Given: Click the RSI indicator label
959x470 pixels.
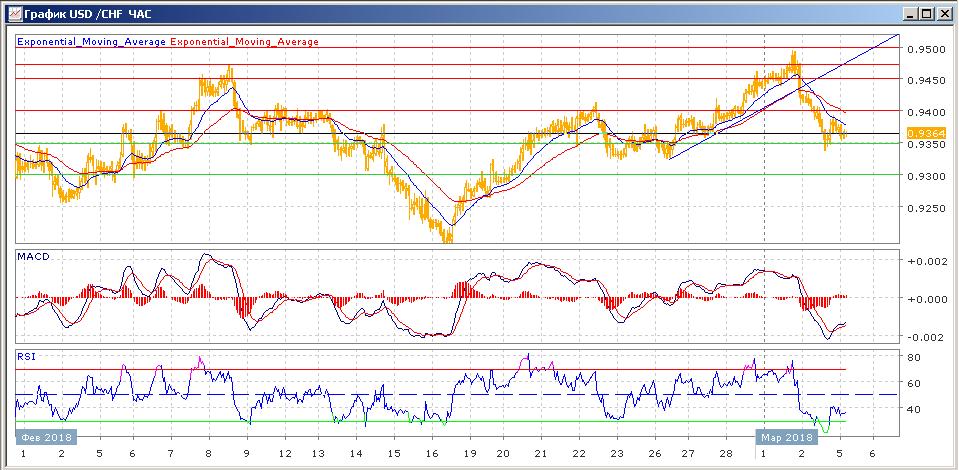Looking at the screenshot, I should click(27, 355).
